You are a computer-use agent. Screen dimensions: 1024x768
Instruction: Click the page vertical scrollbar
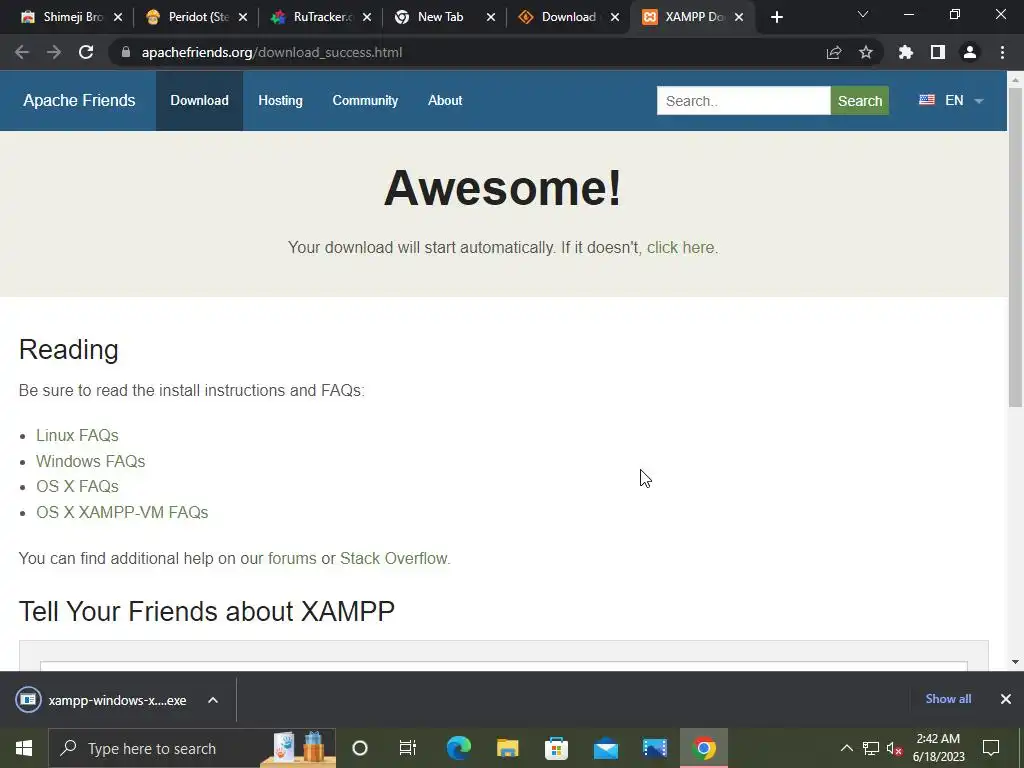(1016, 247)
